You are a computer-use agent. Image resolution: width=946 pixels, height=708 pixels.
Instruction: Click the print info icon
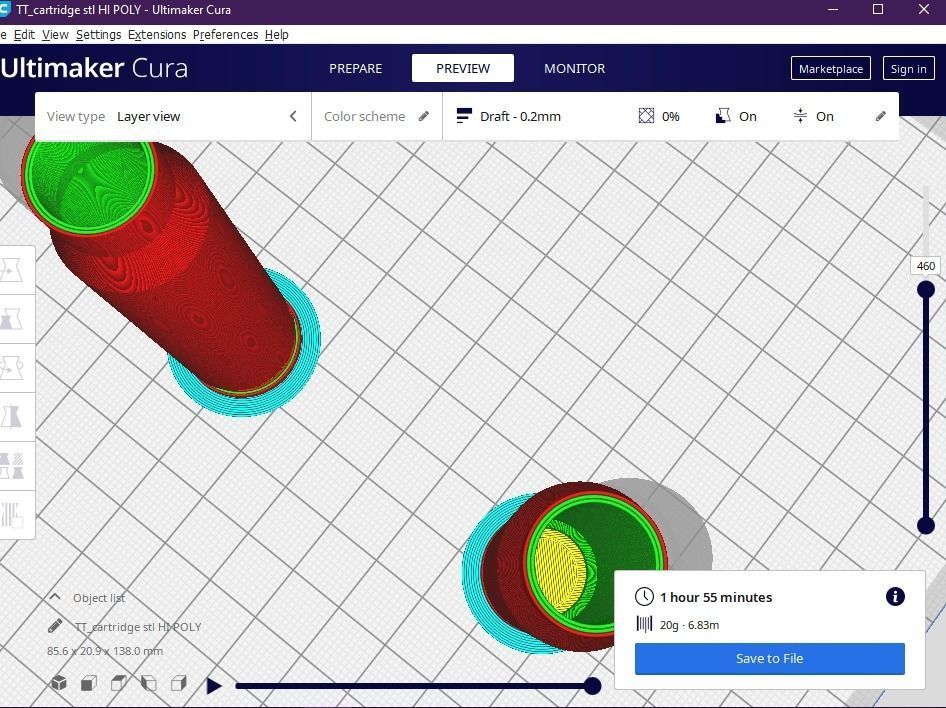895,596
